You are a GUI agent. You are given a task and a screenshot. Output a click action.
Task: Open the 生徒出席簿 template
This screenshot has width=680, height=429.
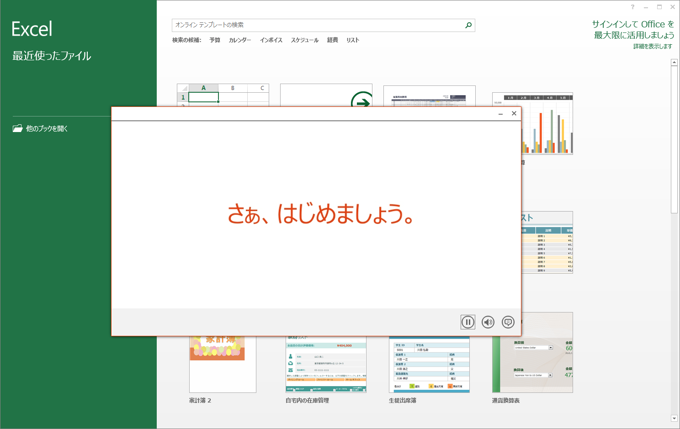(429, 364)
